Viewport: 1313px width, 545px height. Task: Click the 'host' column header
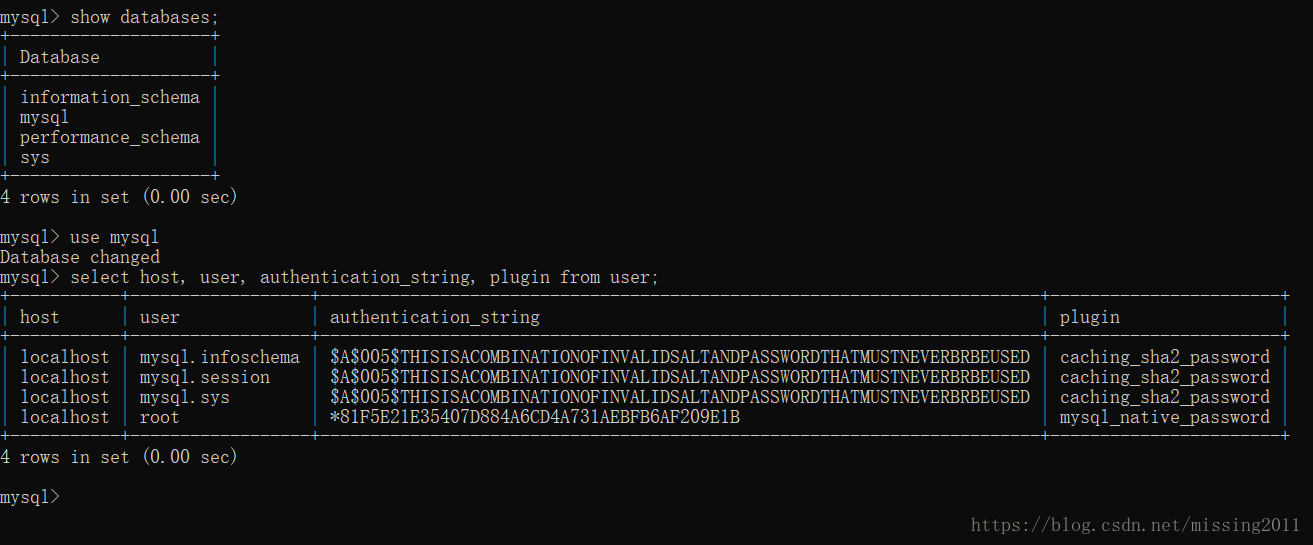(x=40, y=317)
